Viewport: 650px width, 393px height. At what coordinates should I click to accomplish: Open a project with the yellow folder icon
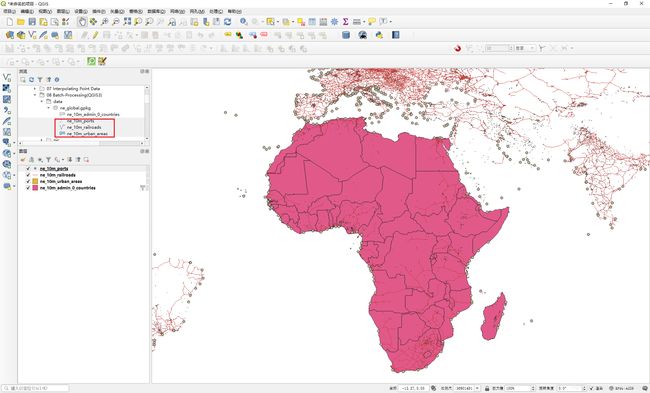(x=21, y=22)
